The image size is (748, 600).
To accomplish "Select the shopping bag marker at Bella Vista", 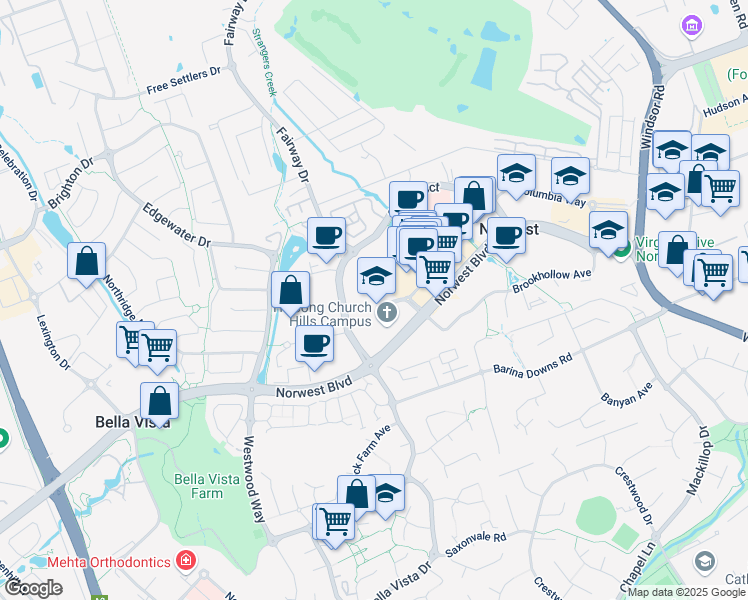I will point(159,404).
